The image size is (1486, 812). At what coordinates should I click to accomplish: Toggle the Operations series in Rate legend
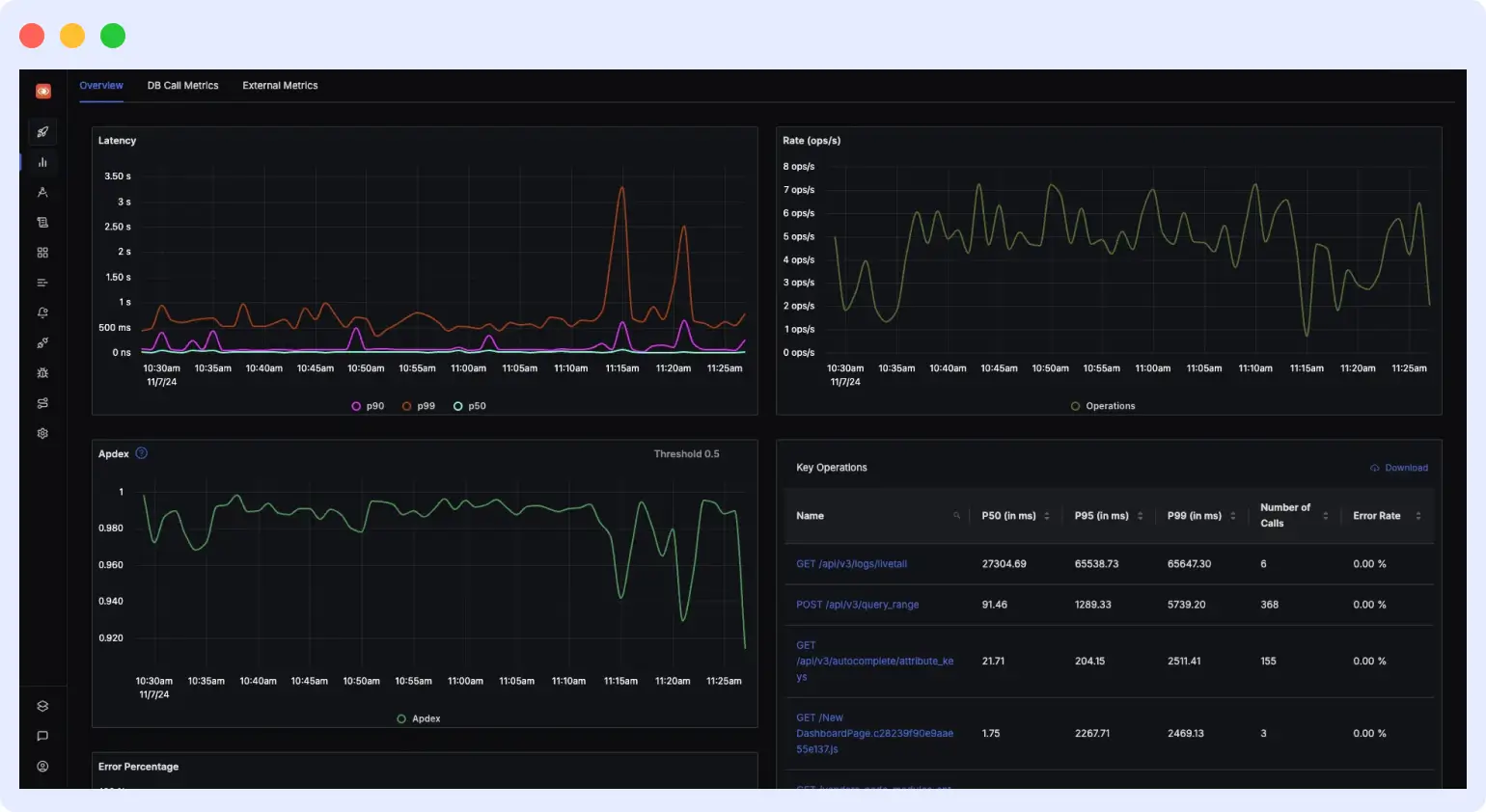coord(1103,406)
